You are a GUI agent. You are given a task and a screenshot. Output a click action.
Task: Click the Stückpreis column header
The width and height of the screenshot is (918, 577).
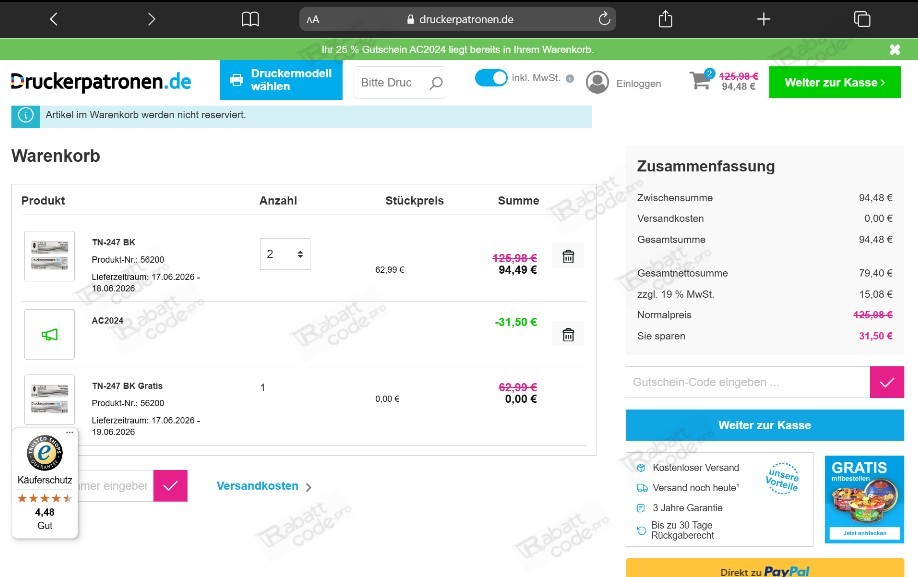click(415, 201)
